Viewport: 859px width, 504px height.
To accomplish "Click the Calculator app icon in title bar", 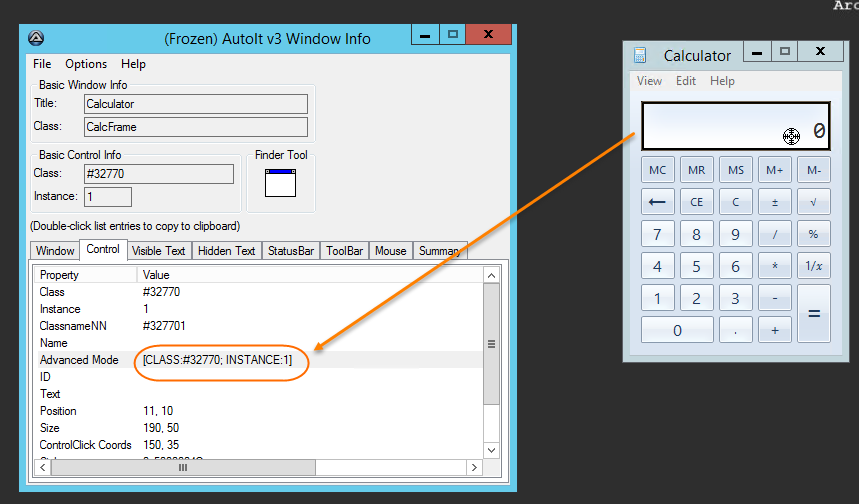I will [639, 55].
